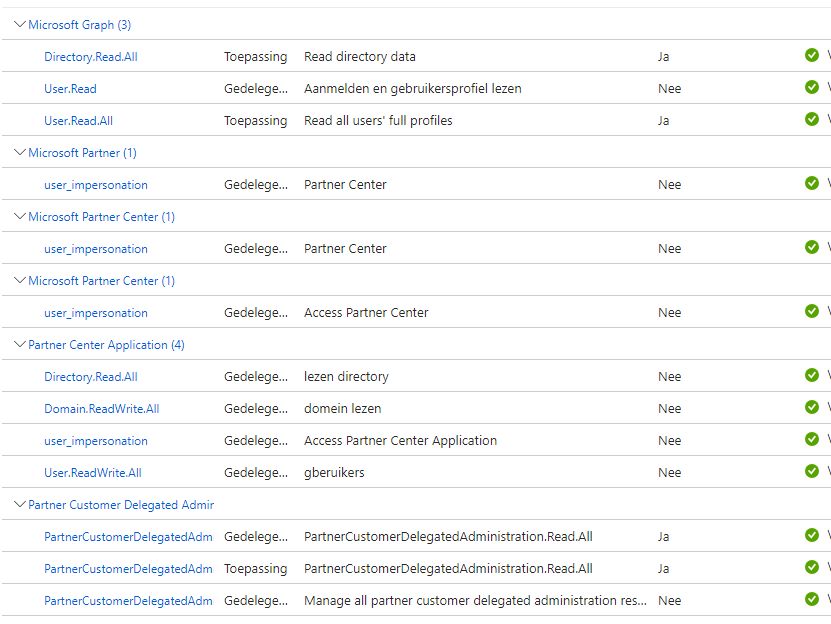Click green check in Access Partner Center Application row

click(811, 440)
